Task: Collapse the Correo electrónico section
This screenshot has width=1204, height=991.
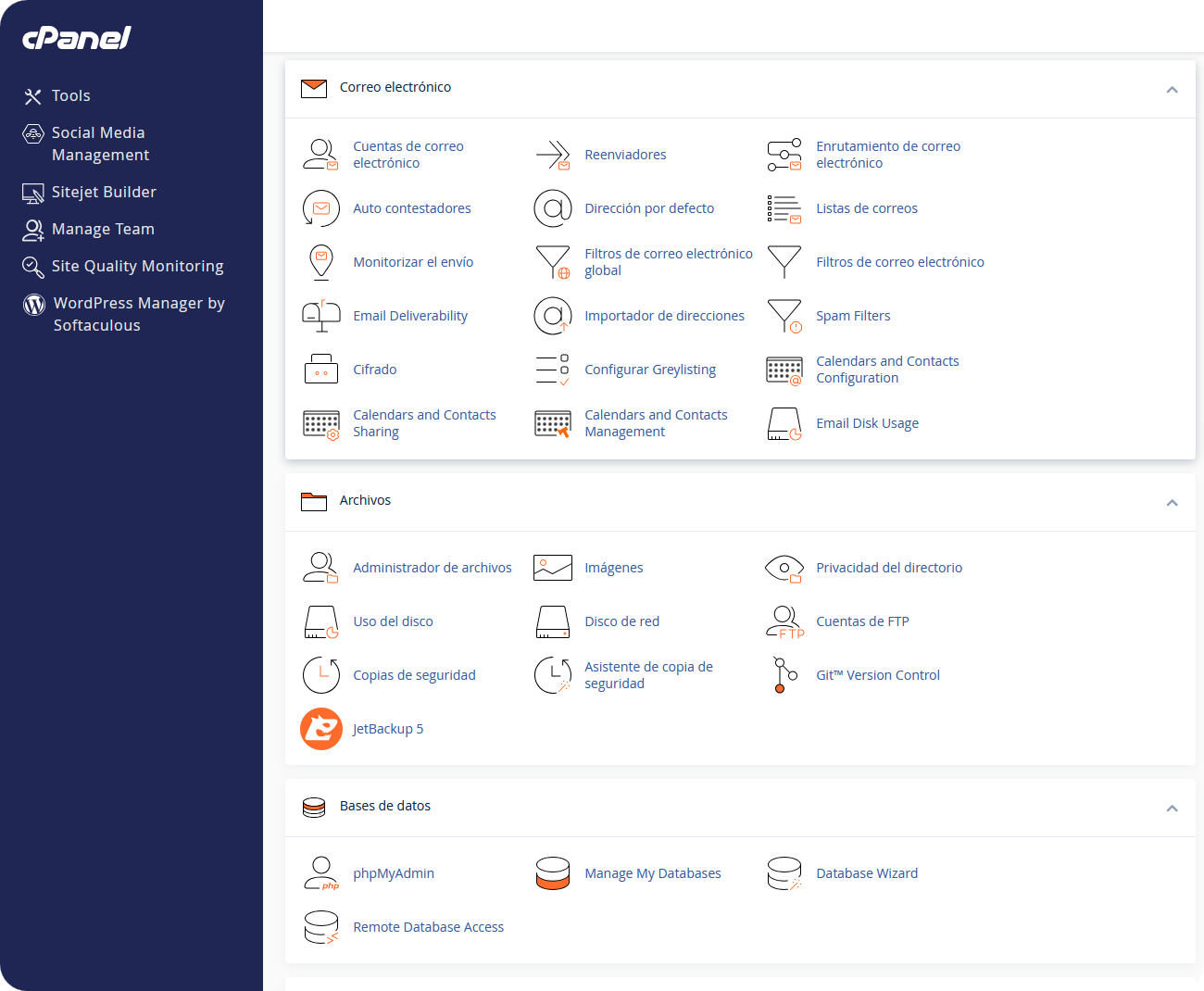Action: tap(1172, 90)
